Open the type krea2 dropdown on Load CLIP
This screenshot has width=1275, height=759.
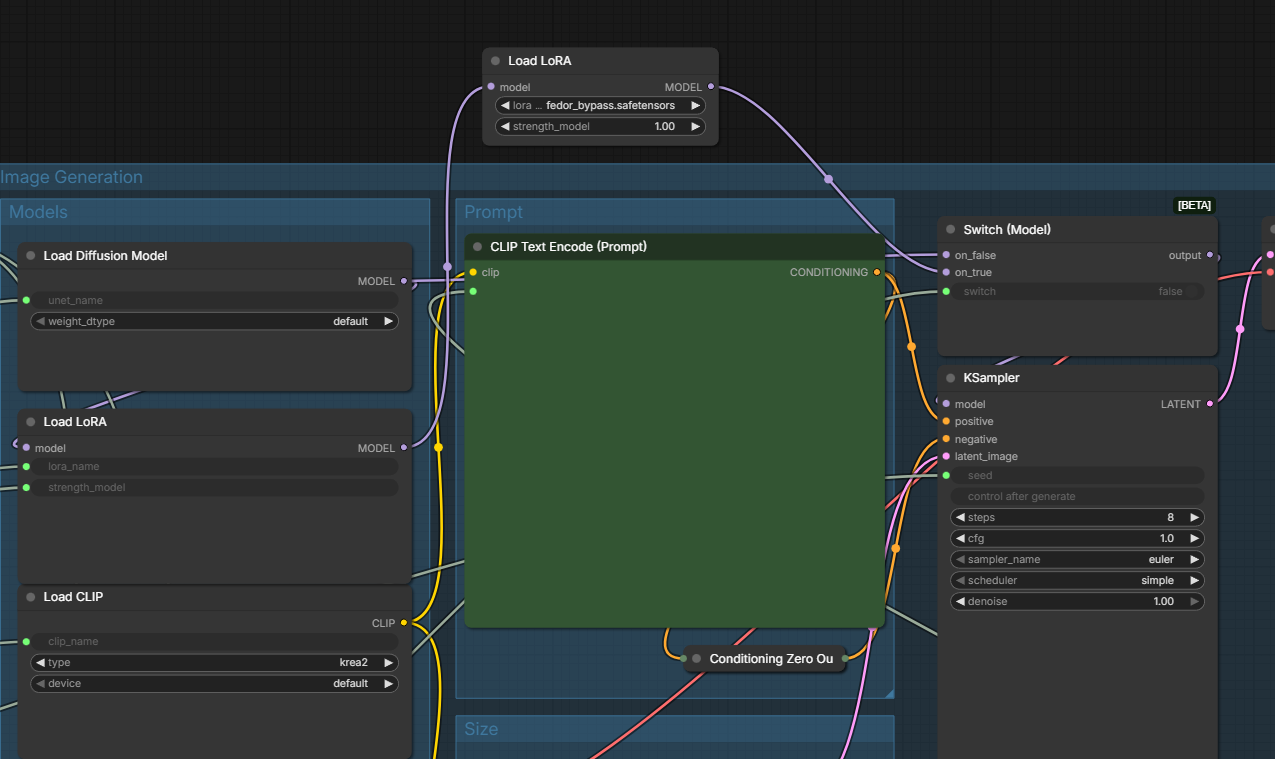click(x=214, y=663)
